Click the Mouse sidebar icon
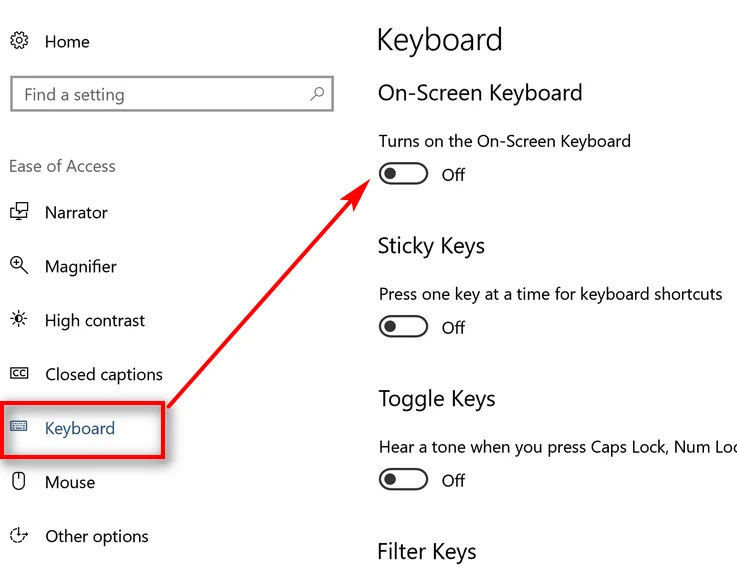The height and width of the screenshot is (568, 737). [x=19, y=482]
